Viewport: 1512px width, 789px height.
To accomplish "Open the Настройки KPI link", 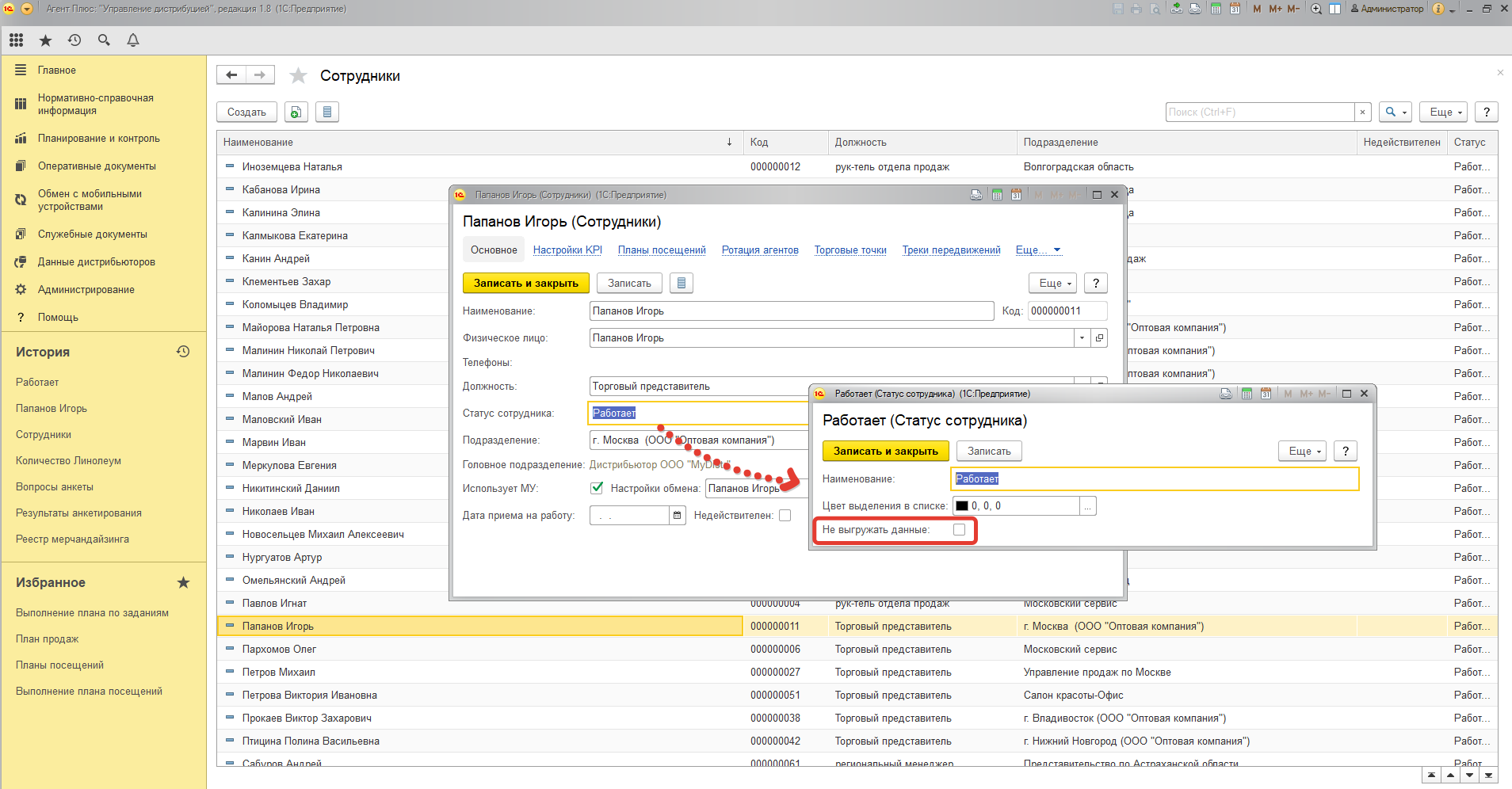I will click(567, 250).
